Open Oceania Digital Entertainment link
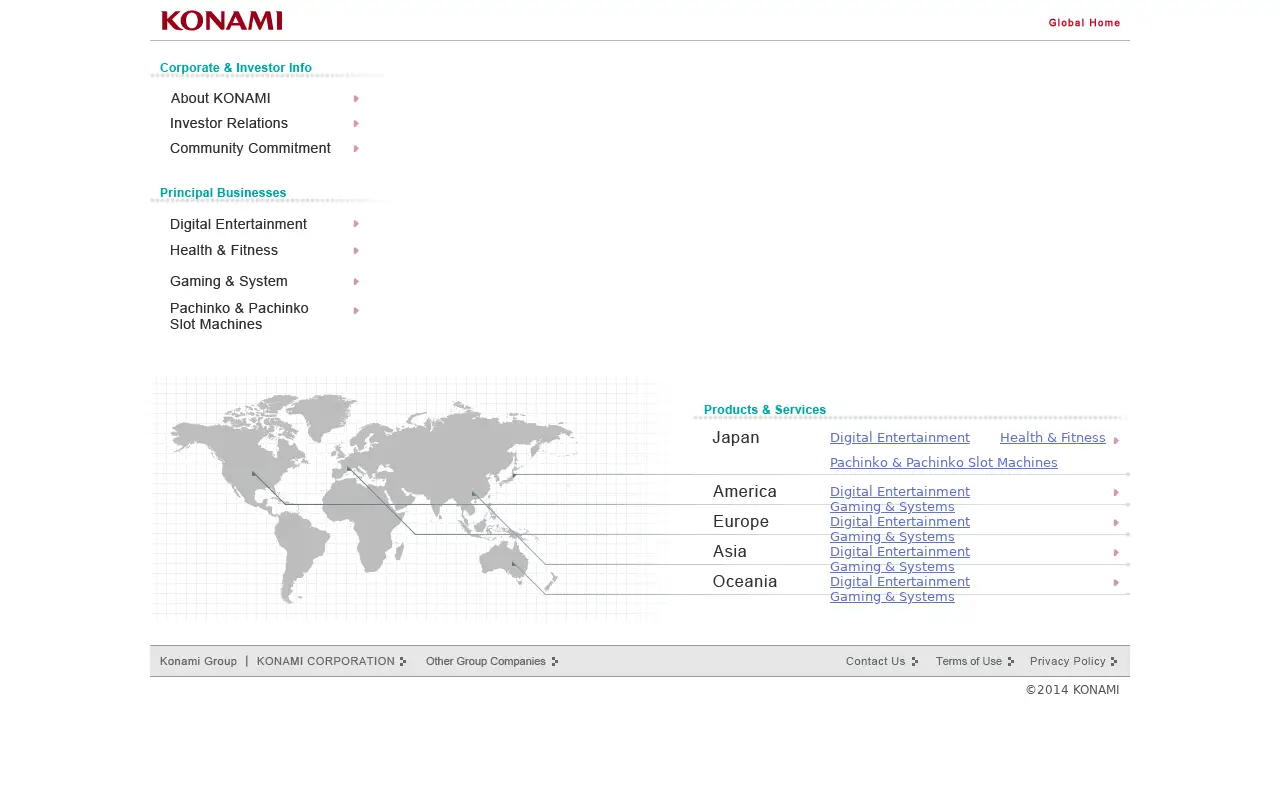This screenshot has width=1280, height=800. [900, 581]
